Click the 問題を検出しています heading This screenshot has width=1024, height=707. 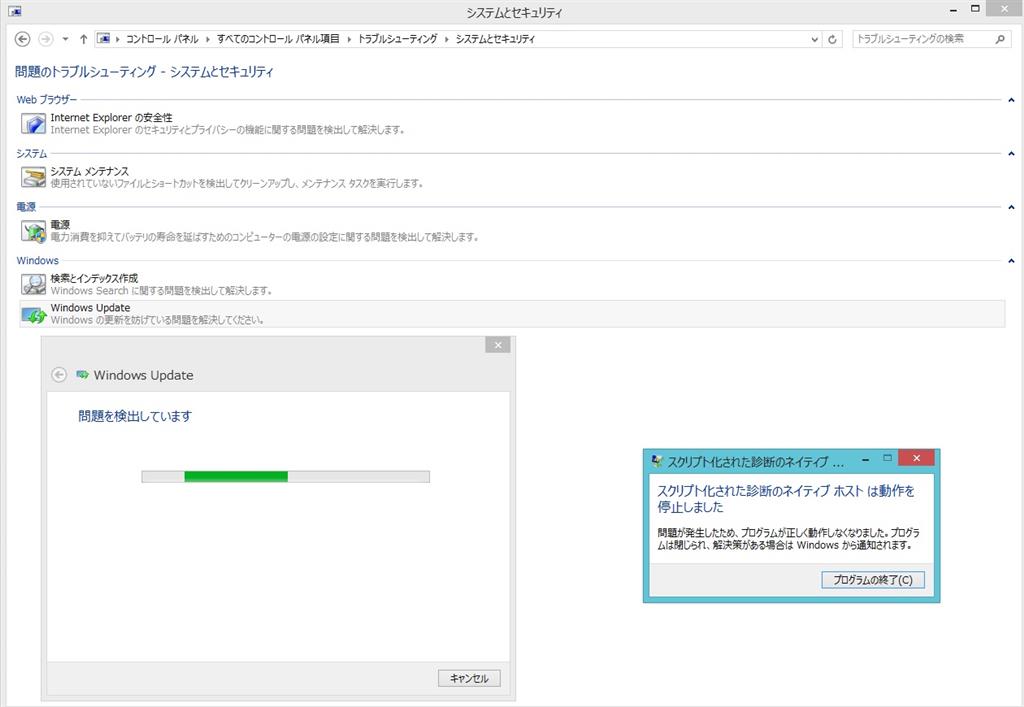[x=135, y=416]
